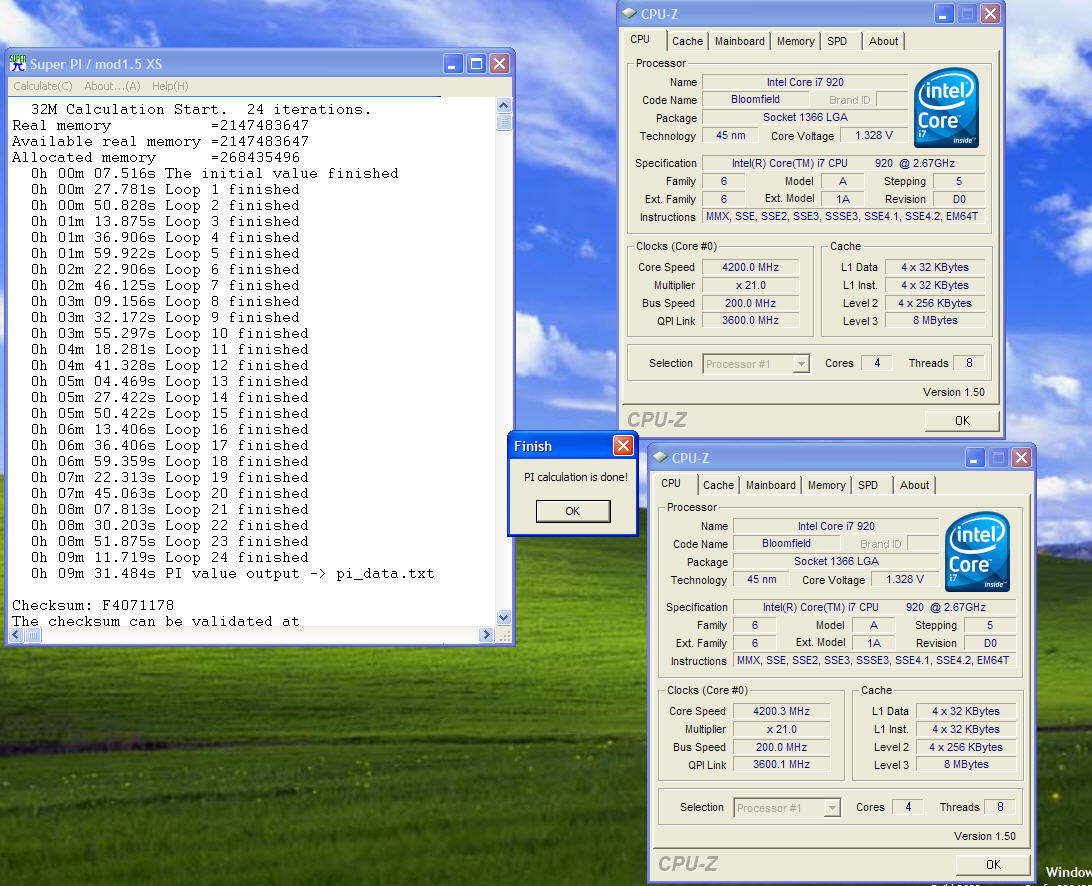
Task: Click OK button in top CPU-Z window
Action: pos(962,421)
